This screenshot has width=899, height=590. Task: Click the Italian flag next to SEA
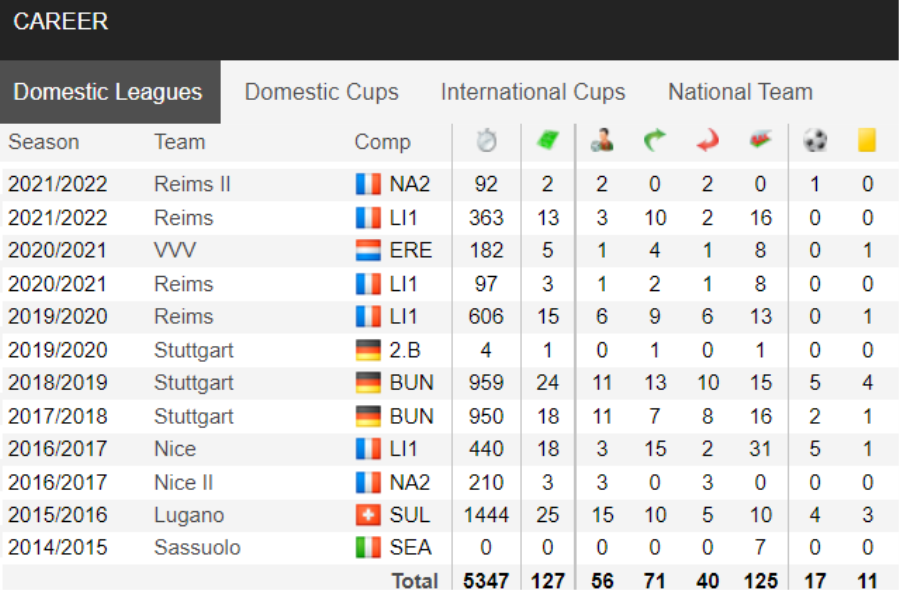click(x=368, y=548)
